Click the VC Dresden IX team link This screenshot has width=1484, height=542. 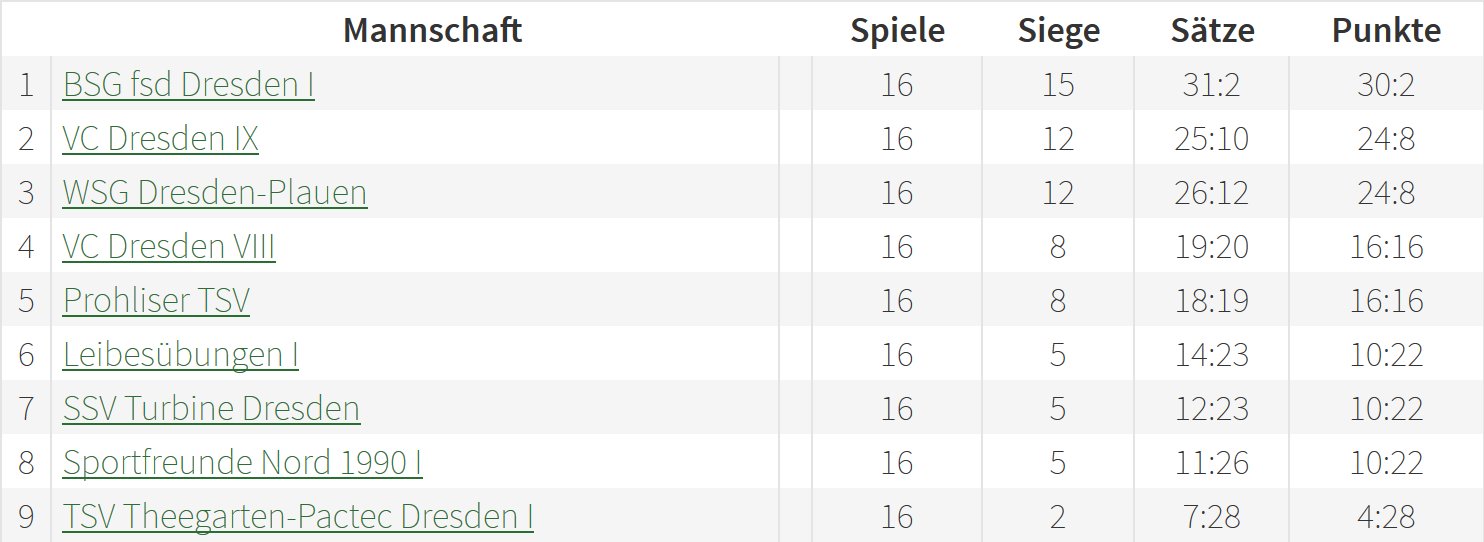(x=160, y=139)
